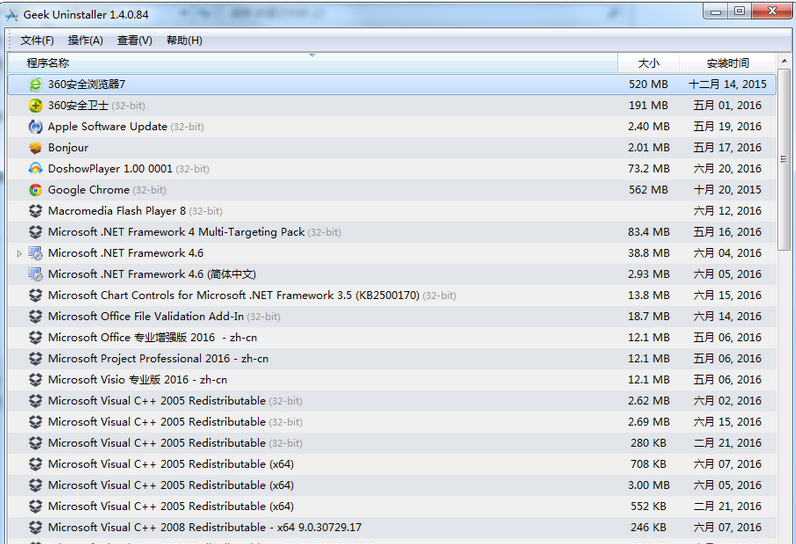The image size is (796, 544).
Task: Select the DoshowPlayer 1.00 0001 name
Action: coord(110,168)
